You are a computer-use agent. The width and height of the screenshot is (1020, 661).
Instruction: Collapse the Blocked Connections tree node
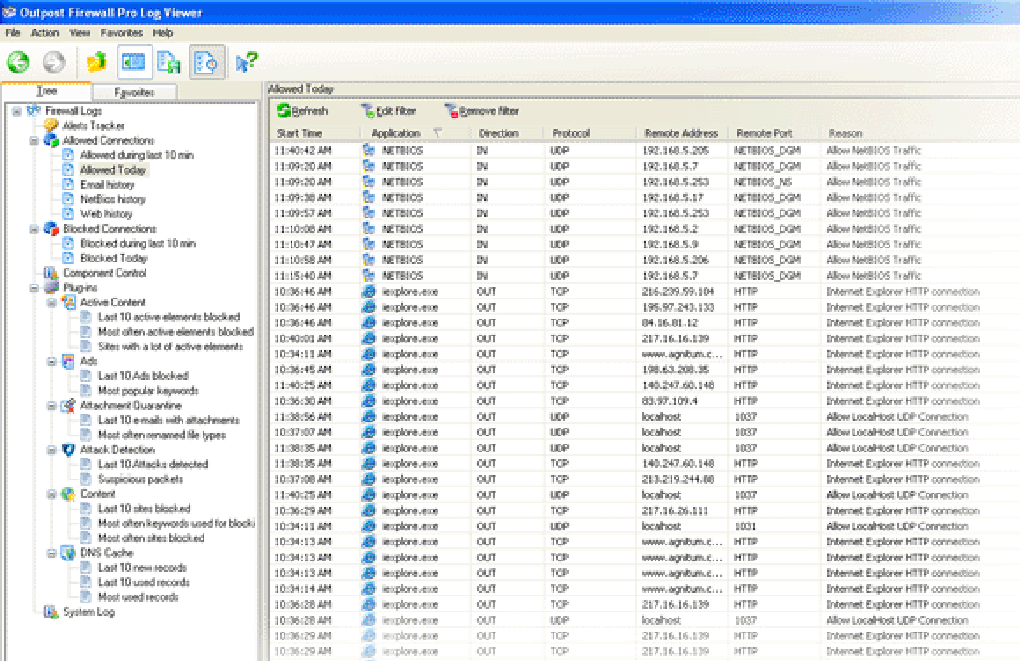pos(34,229)
